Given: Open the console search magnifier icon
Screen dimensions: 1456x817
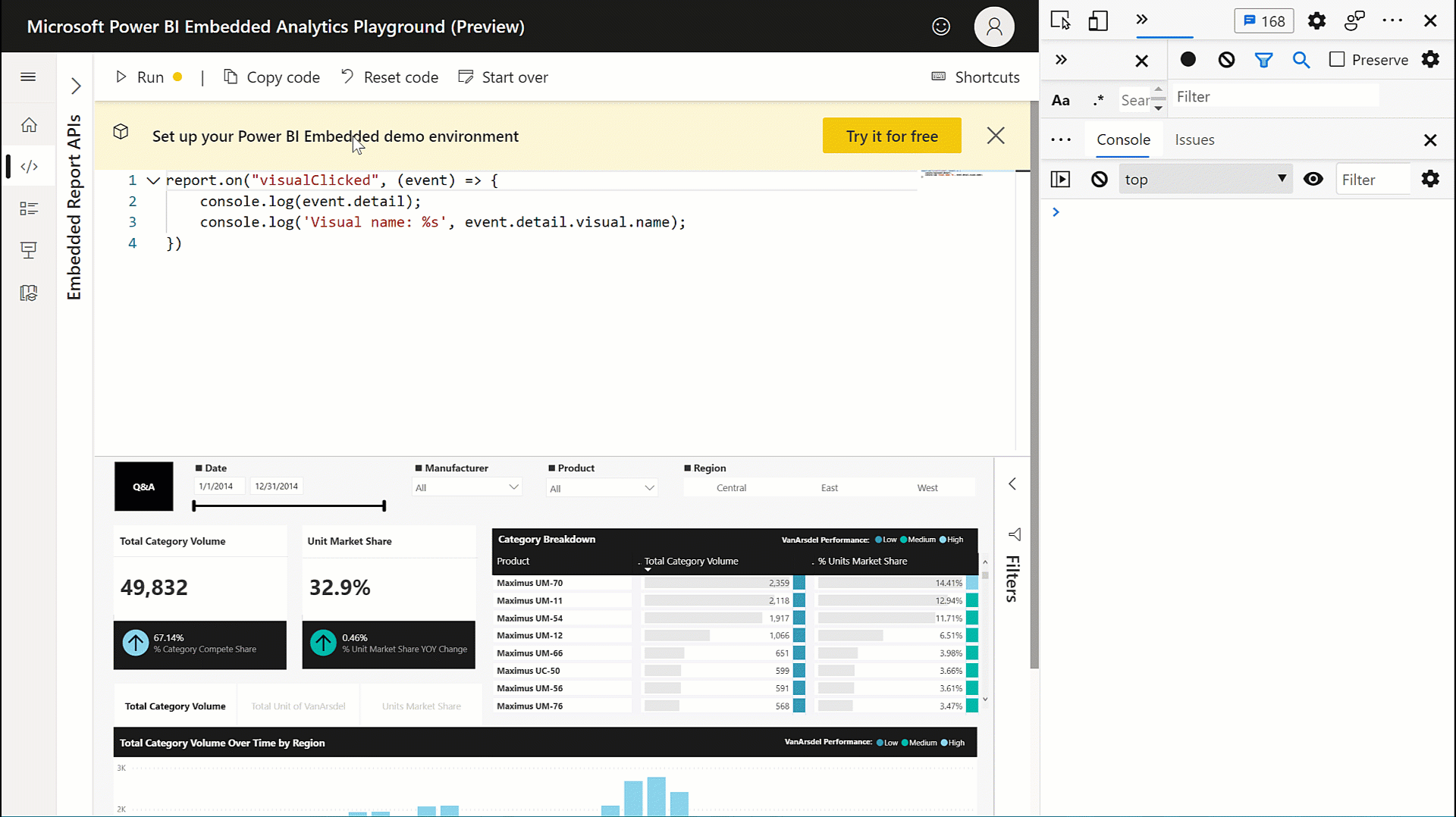Looking at the screenshot, I should click(x=1301, y=60).
